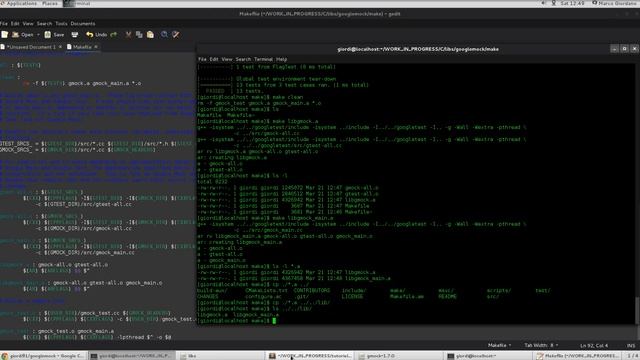The width and height of the screenshot is (640, 360).
Task: Open gedit Documents menu
Action: [83, 24]
